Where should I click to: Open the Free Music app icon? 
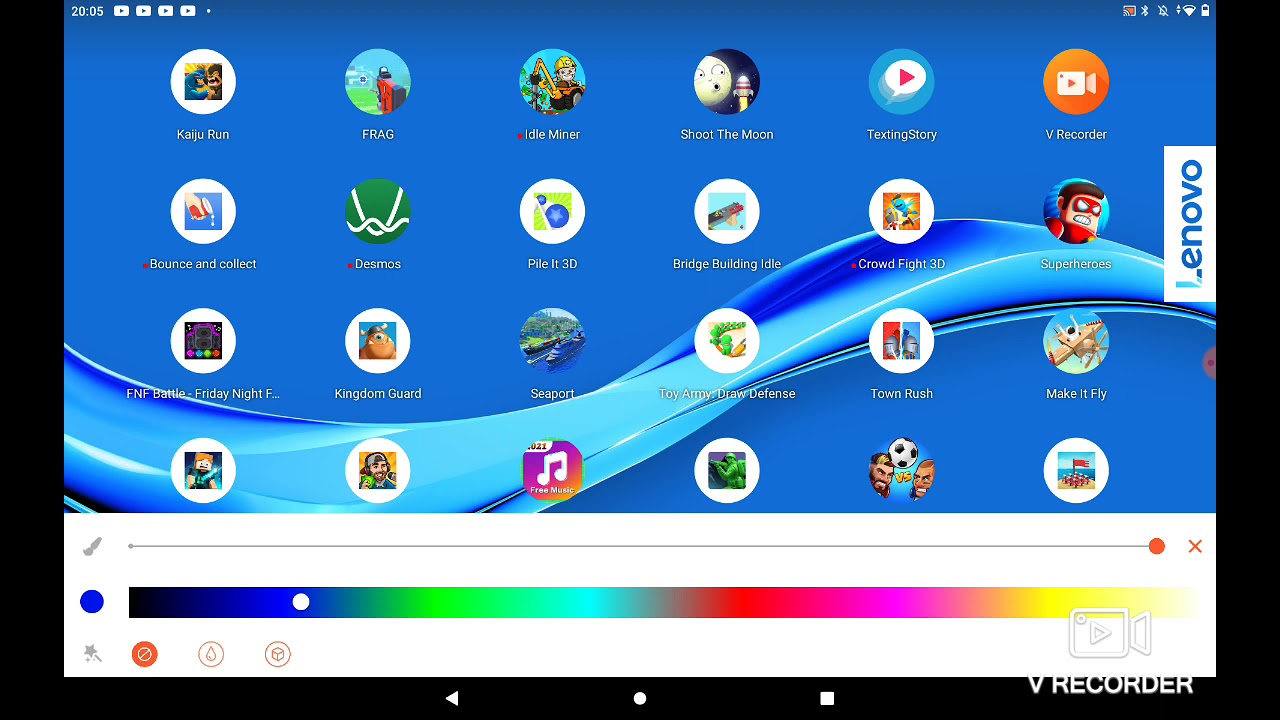tap(552, 470)
